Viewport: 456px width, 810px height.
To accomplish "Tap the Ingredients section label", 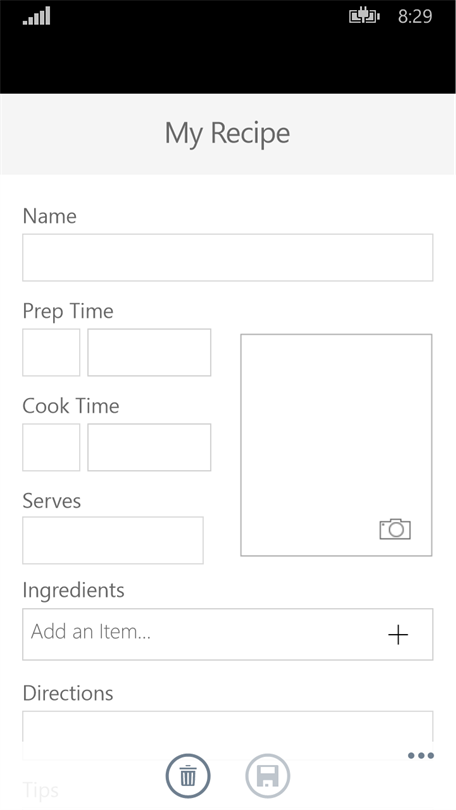I will (73, 590).
